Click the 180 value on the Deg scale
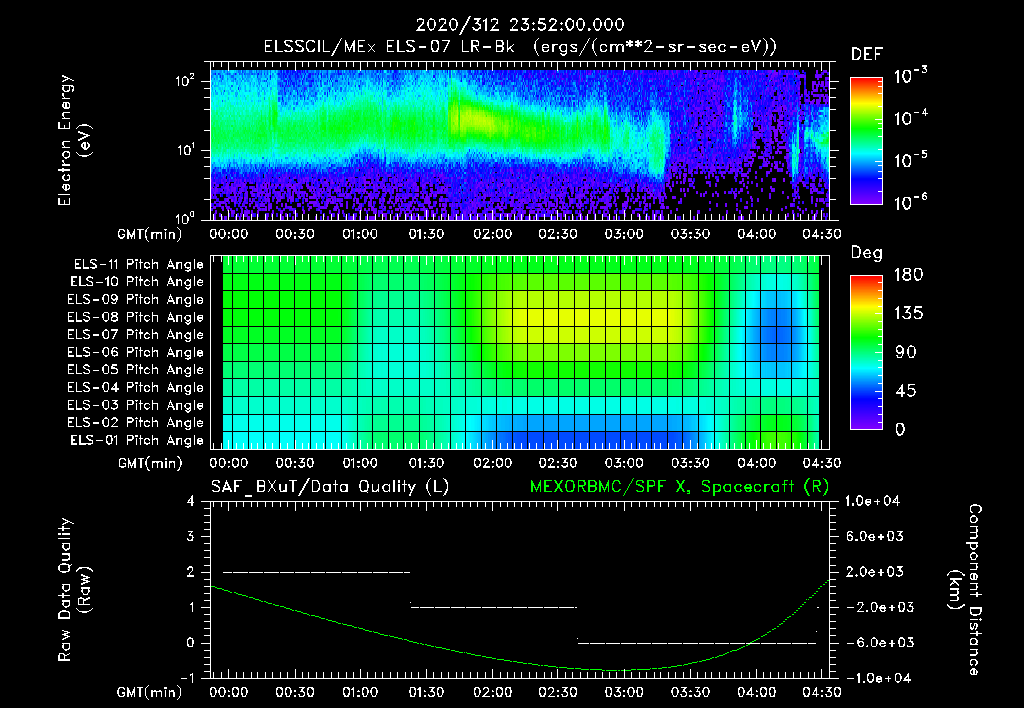This screenshot has height=708, width=1024. 908,275
